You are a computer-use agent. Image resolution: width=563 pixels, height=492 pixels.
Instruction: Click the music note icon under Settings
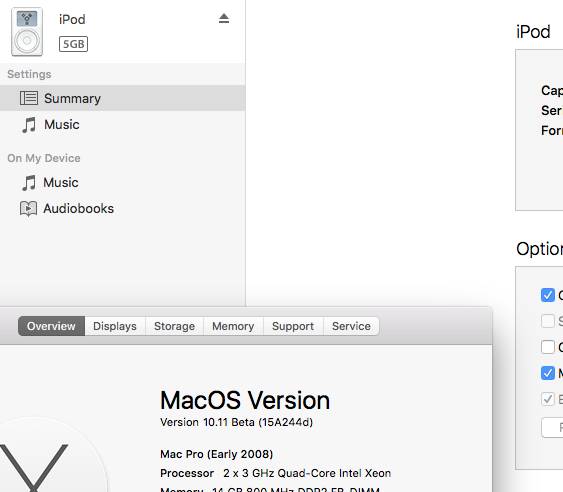tap(29, 125)
